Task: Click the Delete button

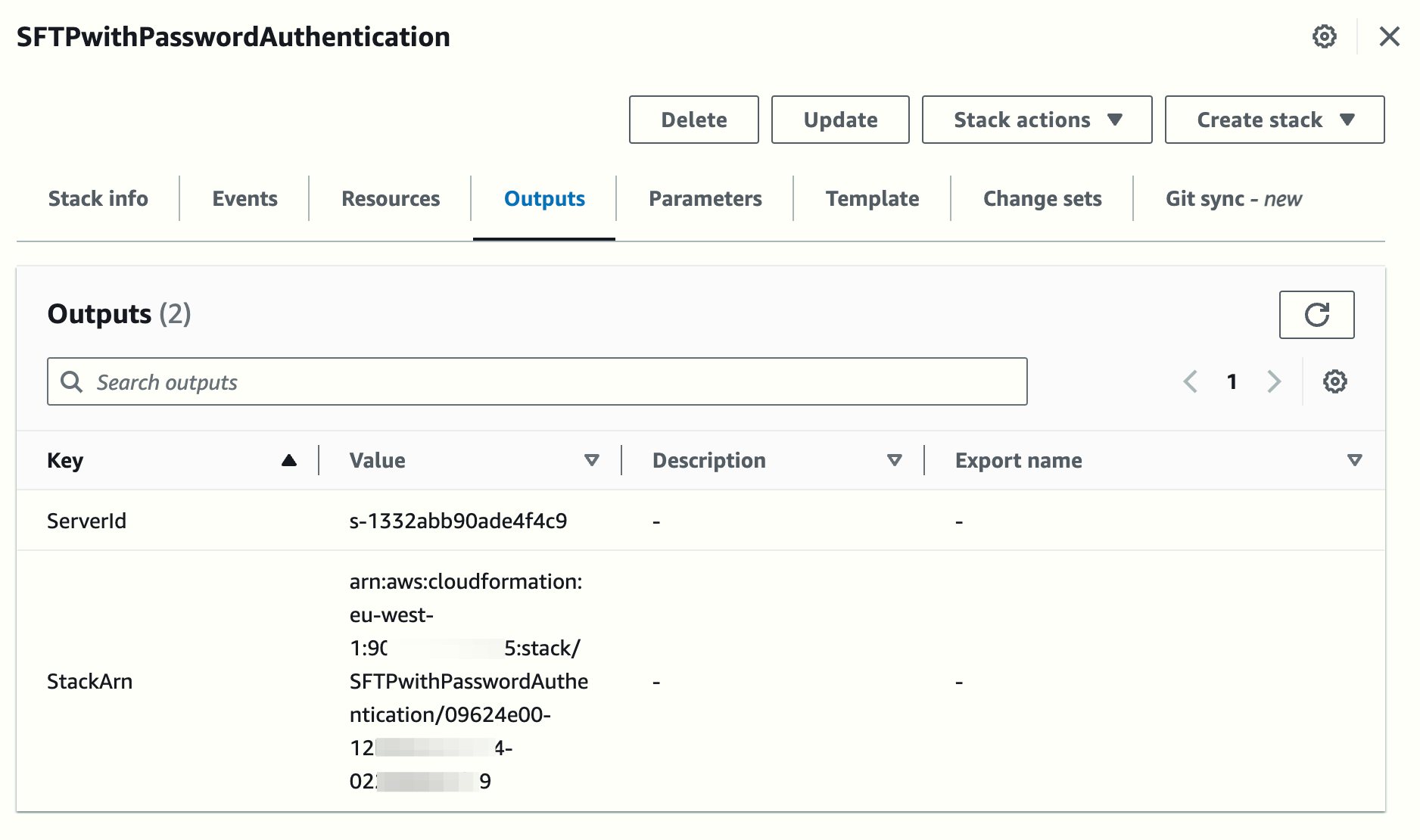Action: 693,119
